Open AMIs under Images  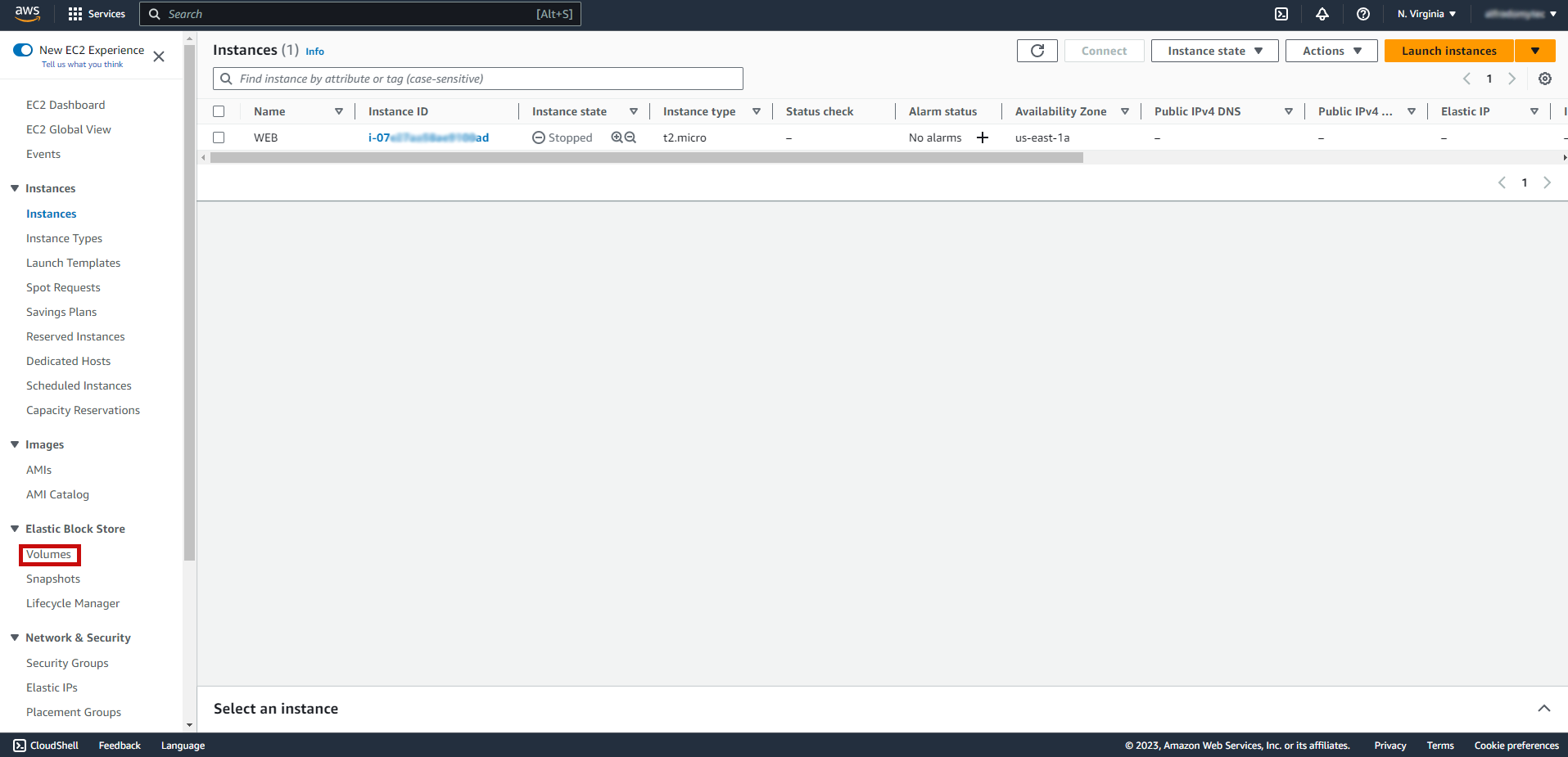[x=38, y=470]
